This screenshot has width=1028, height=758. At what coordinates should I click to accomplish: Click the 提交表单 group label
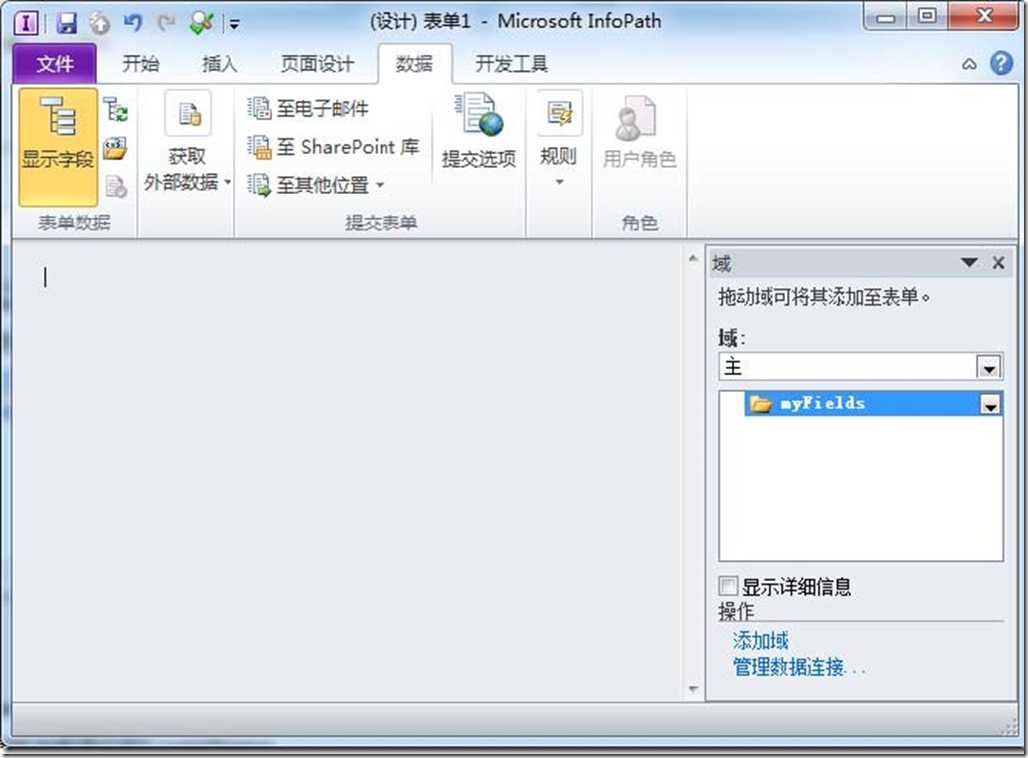click(381, 223)
